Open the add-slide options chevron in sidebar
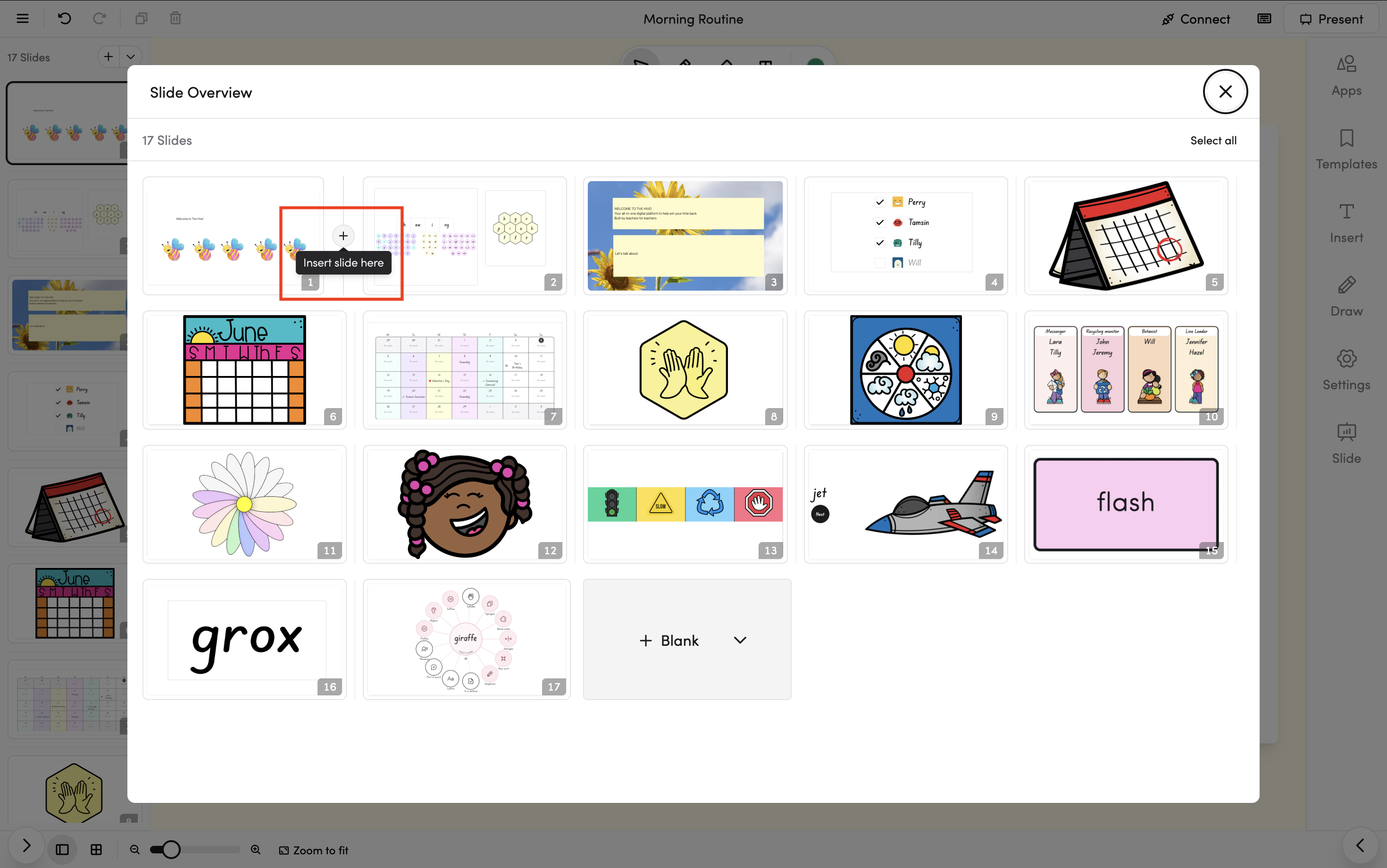 tap(131, 57)
